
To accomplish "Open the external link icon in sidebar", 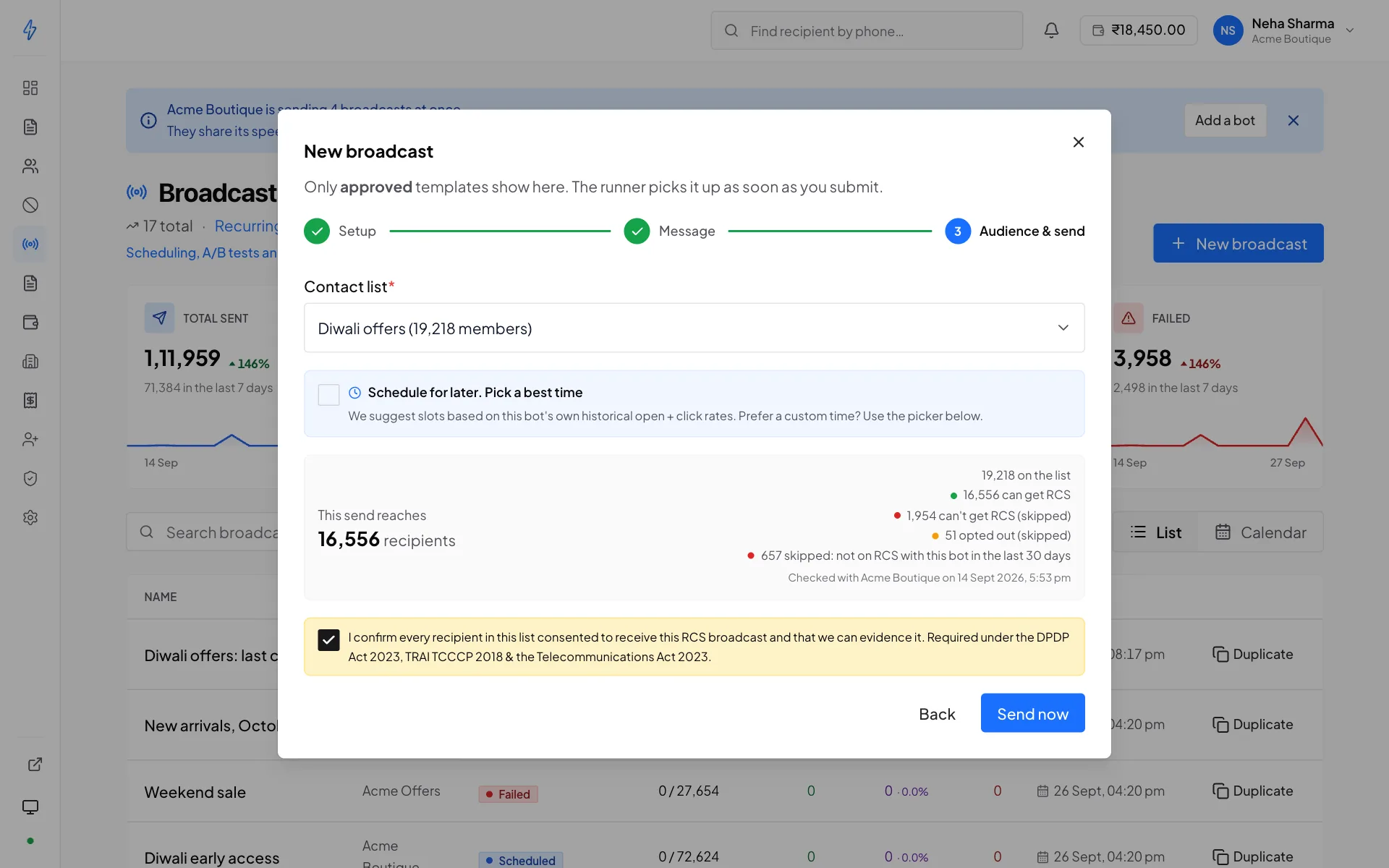I will 34,765.
